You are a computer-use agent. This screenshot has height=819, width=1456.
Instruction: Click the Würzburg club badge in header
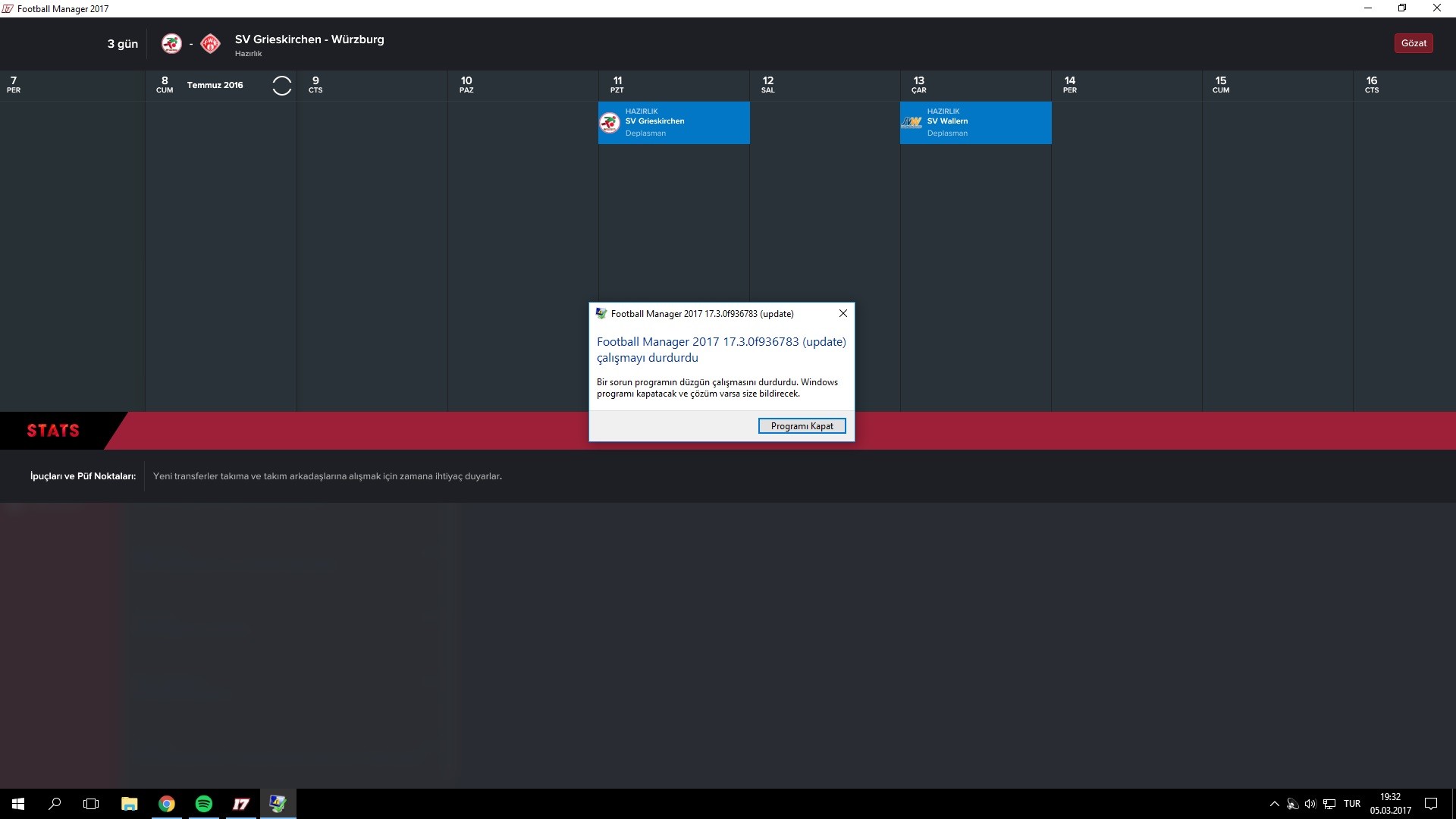(x=210, y=43)
